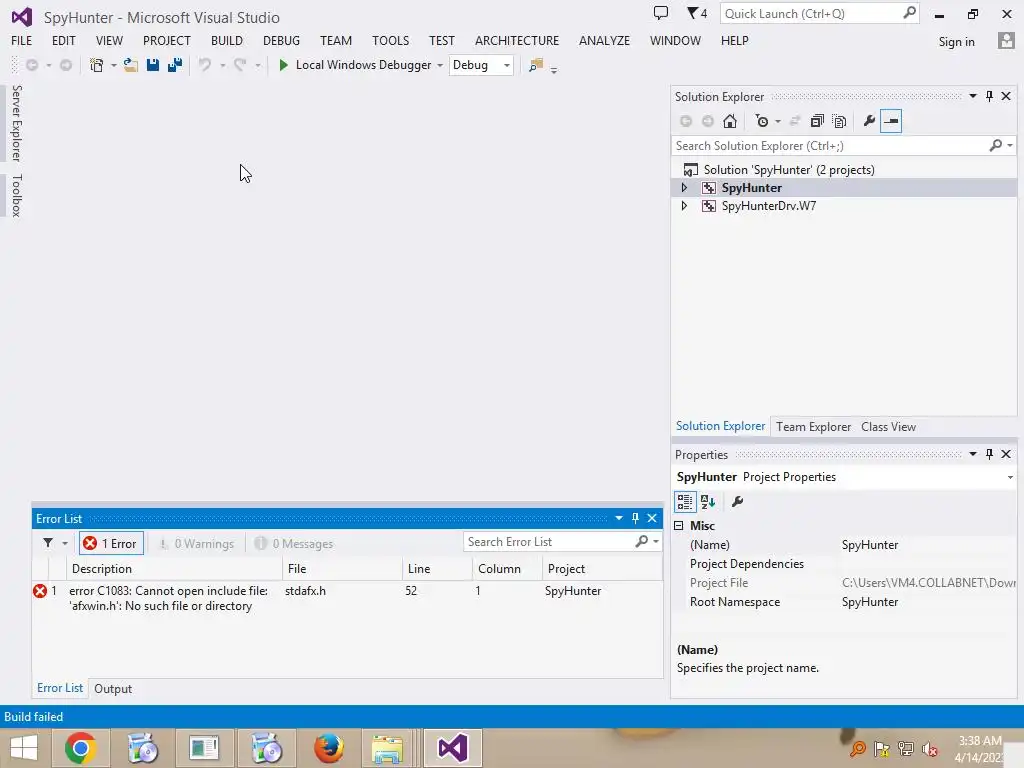Viewport: 1024px width, 768px height.
Task: Toggle the 1 Error filter button
Action: coord(111,543)
